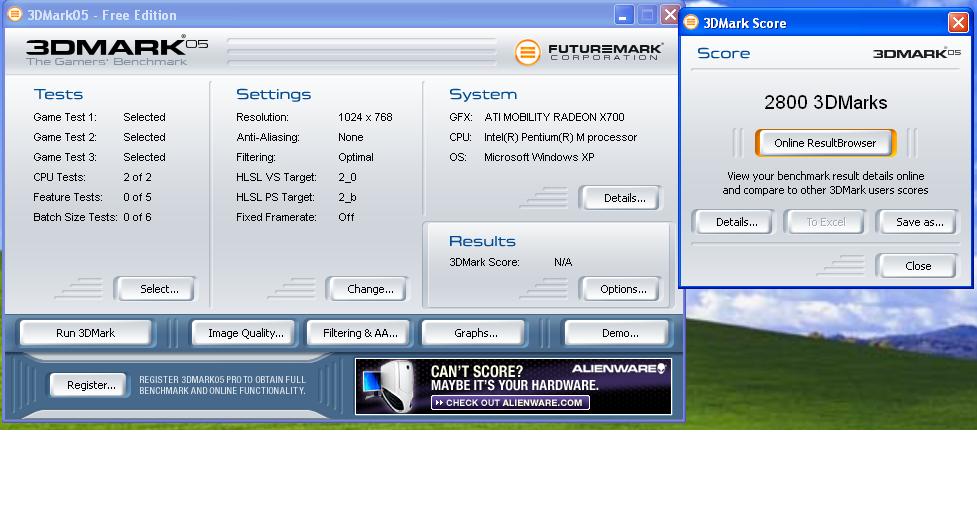
Task: Click the Batch Size Tests value 0 of 6
Action: (137, 217)
